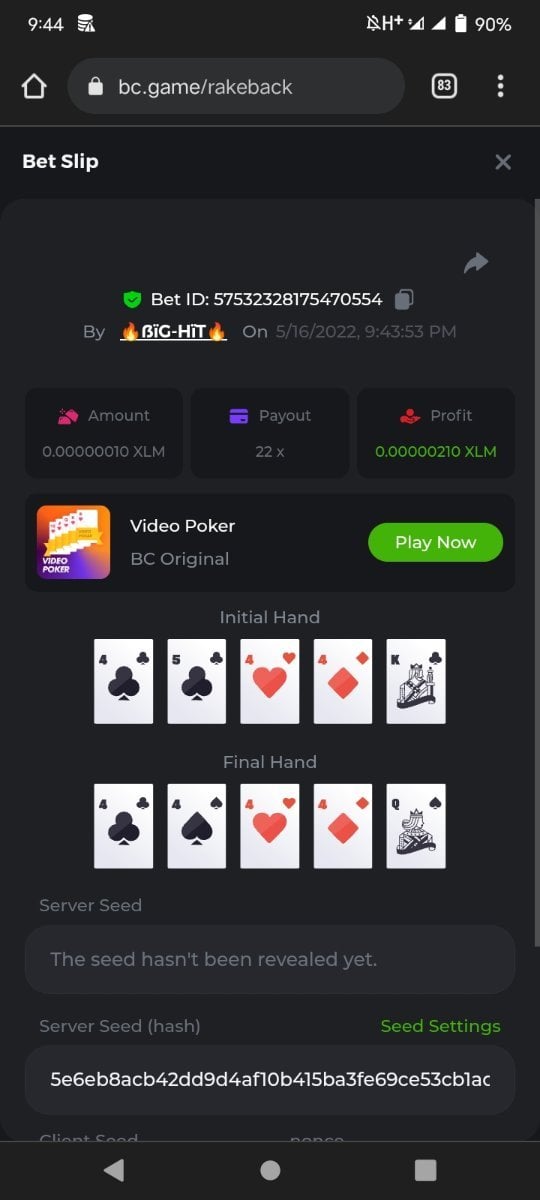This screenshot has height=1200, width=540.
Task: Tap the browser home icon
Action: tap(34, 87)
